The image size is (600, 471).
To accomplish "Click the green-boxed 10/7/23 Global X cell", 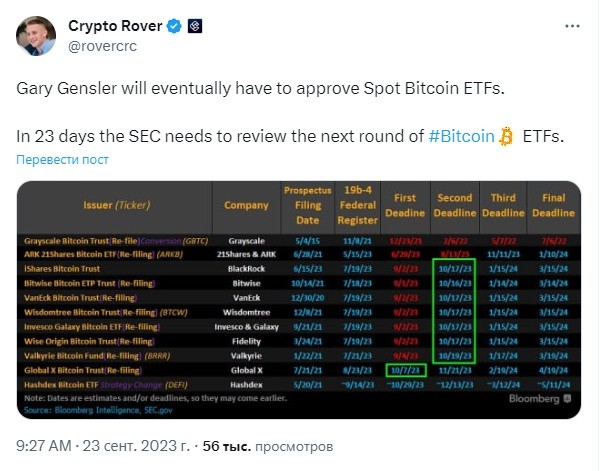I will pyautogui.click(x=405, y=369).
